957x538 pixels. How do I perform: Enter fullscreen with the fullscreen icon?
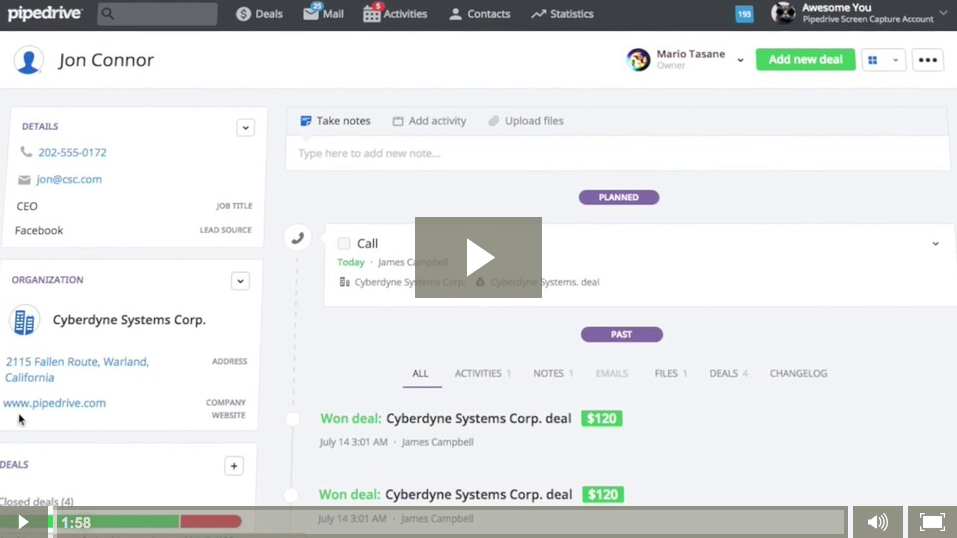(932, 522)
